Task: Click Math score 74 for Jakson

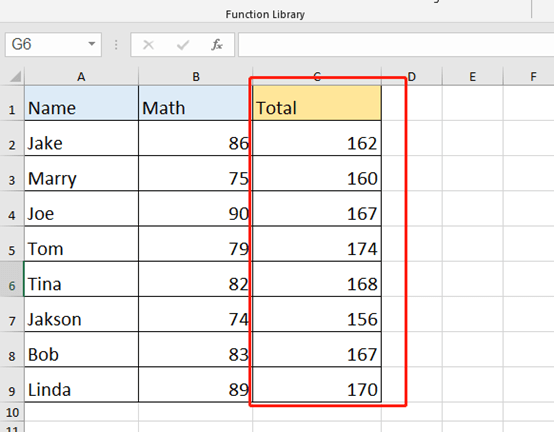Action: [196, 314]
